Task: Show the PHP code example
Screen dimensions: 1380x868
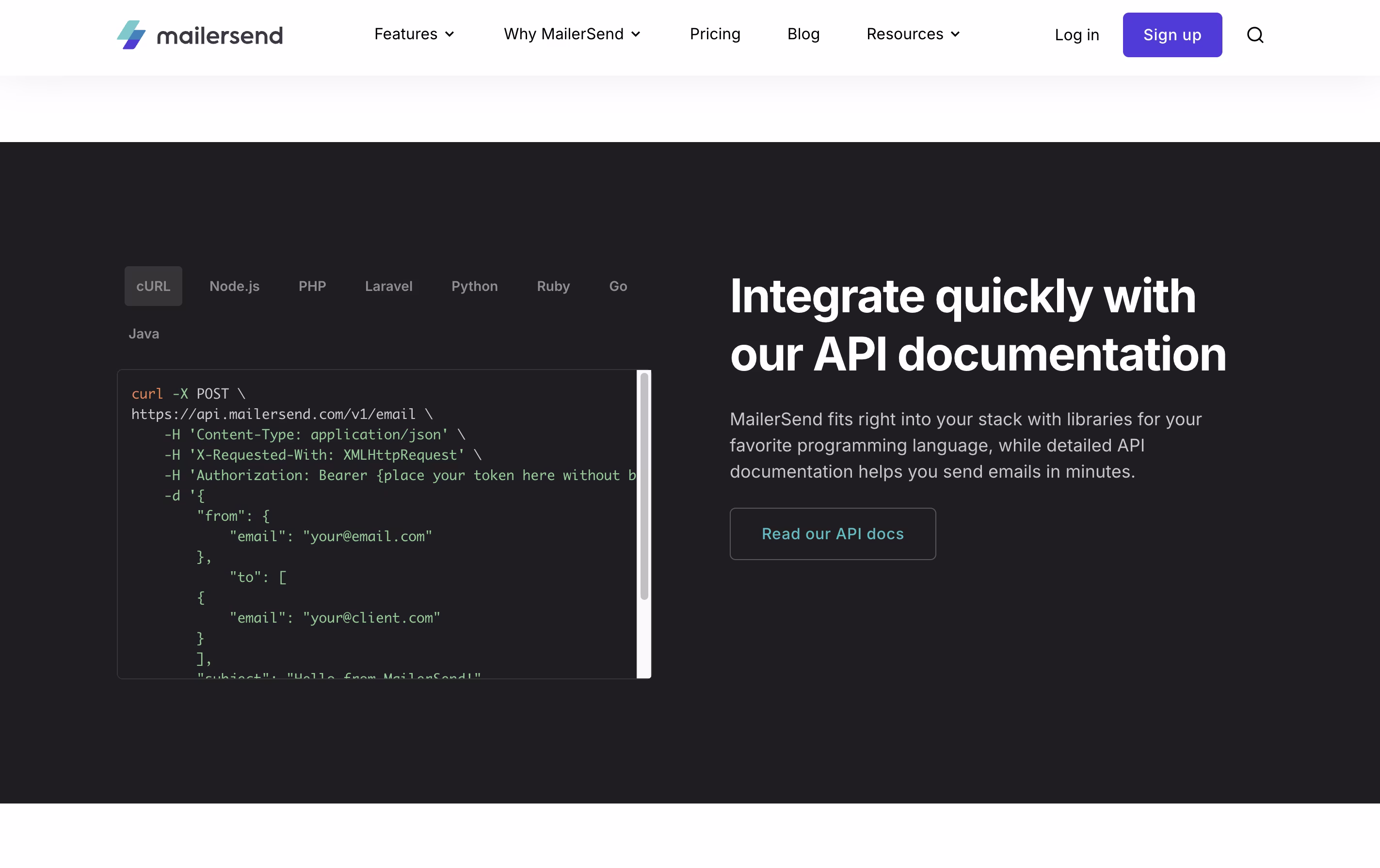Action: 312,286
